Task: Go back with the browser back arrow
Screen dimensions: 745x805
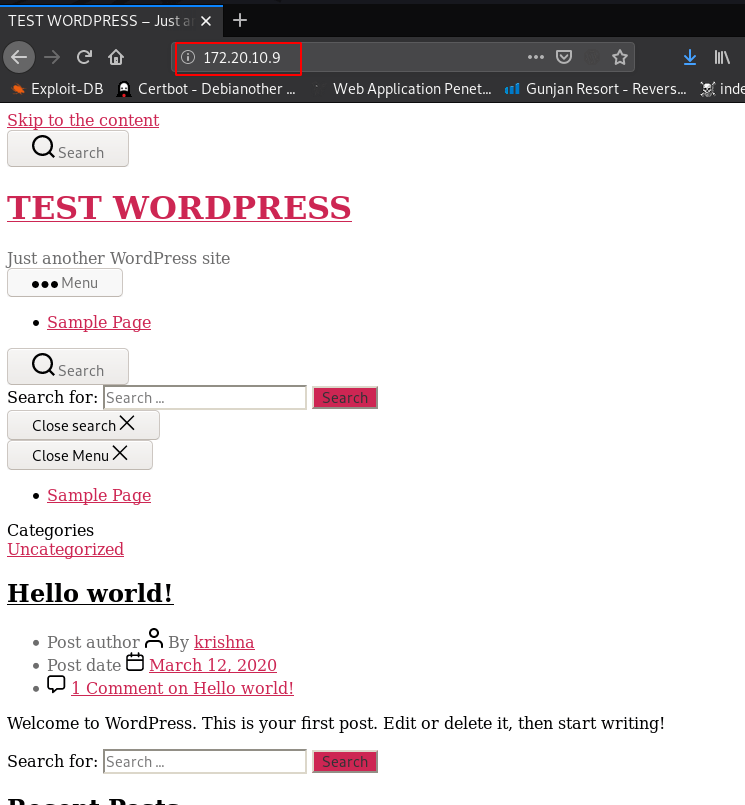Action: pos(19,57)
